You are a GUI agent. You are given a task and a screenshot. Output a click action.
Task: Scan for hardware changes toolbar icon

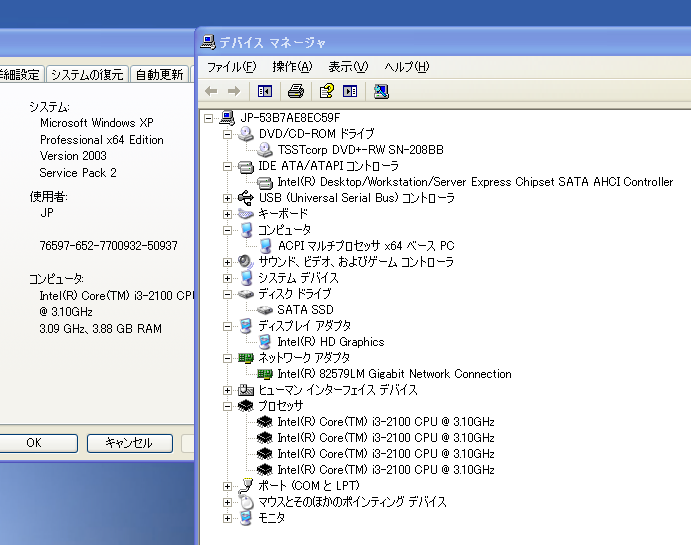click(x=381, y=91)
